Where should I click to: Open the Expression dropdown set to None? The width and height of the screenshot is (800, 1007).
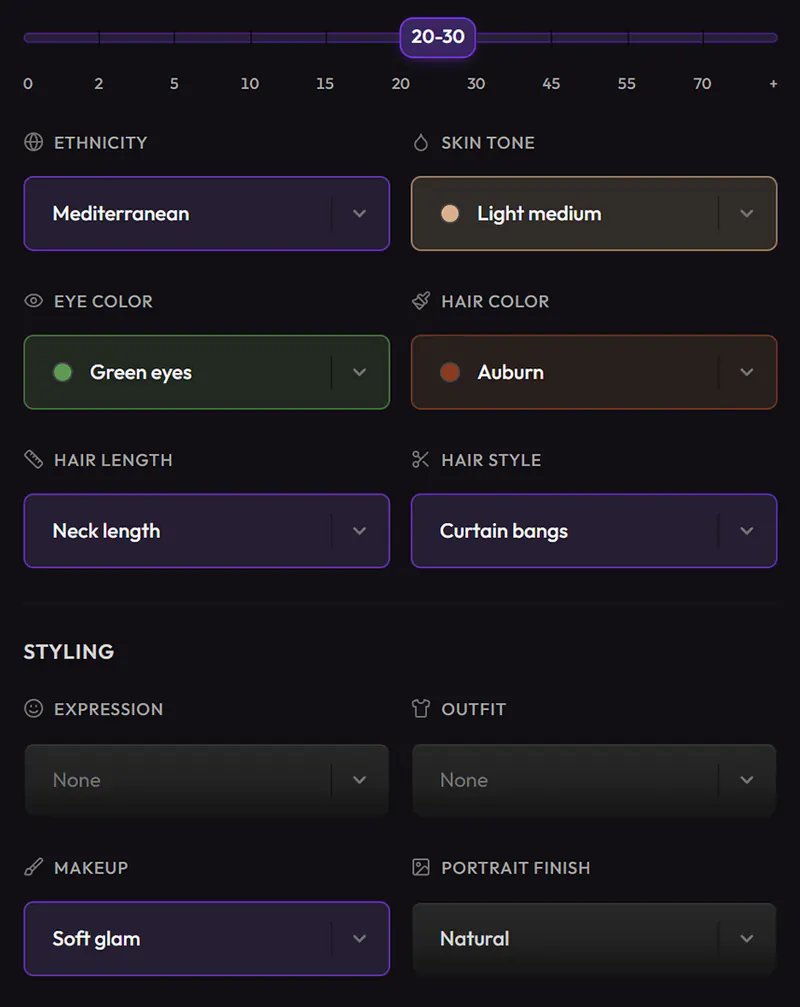(x=207, y=780)
